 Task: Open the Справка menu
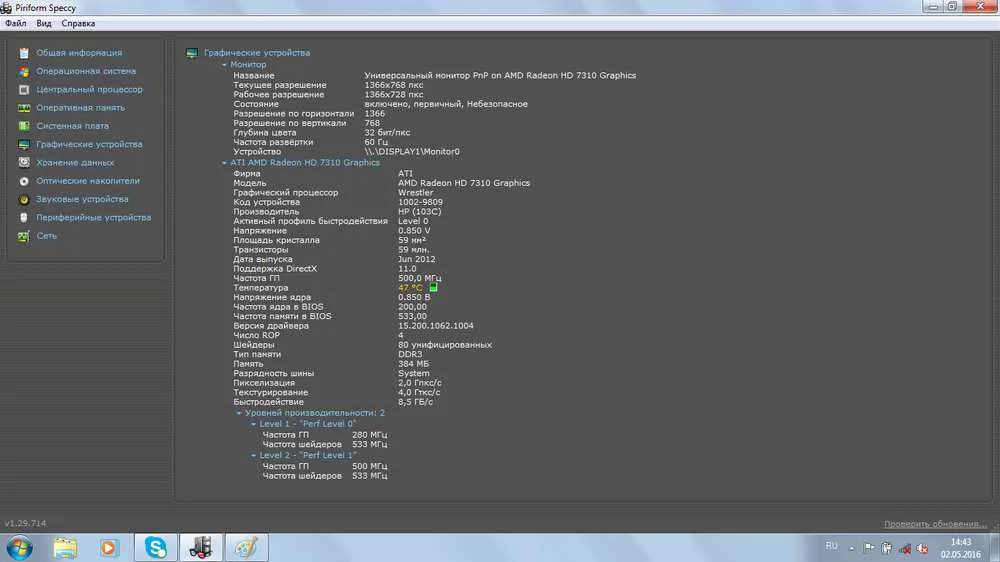(78, 24)
